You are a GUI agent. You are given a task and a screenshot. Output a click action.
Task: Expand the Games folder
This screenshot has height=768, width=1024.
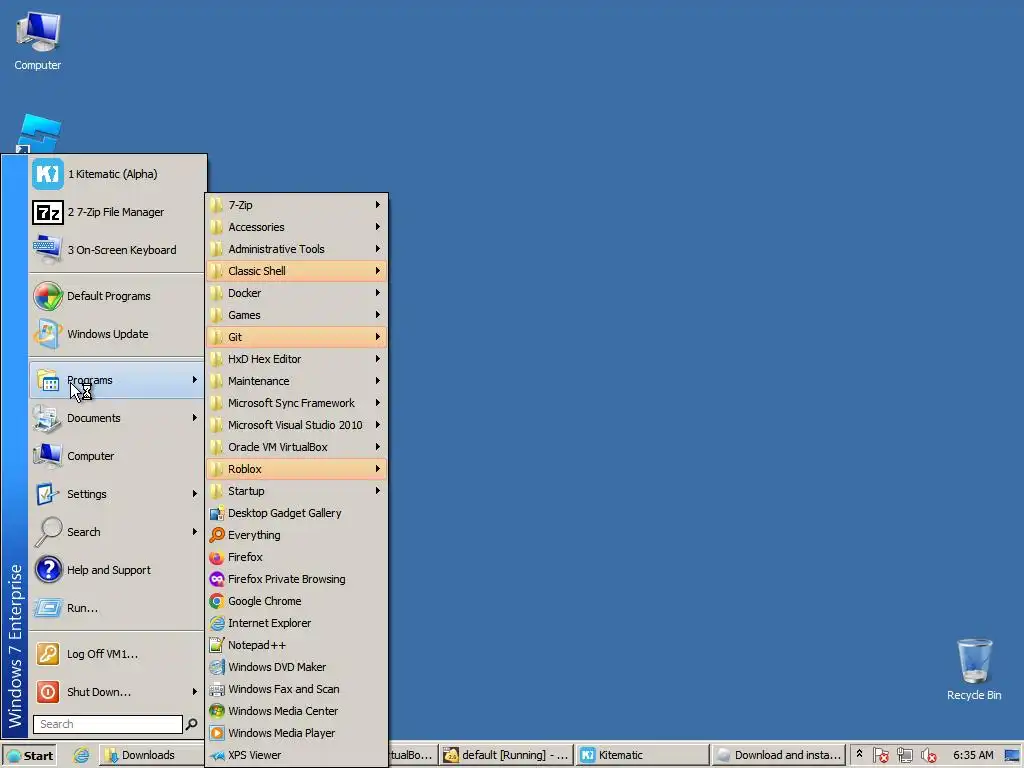click(296, 315)
